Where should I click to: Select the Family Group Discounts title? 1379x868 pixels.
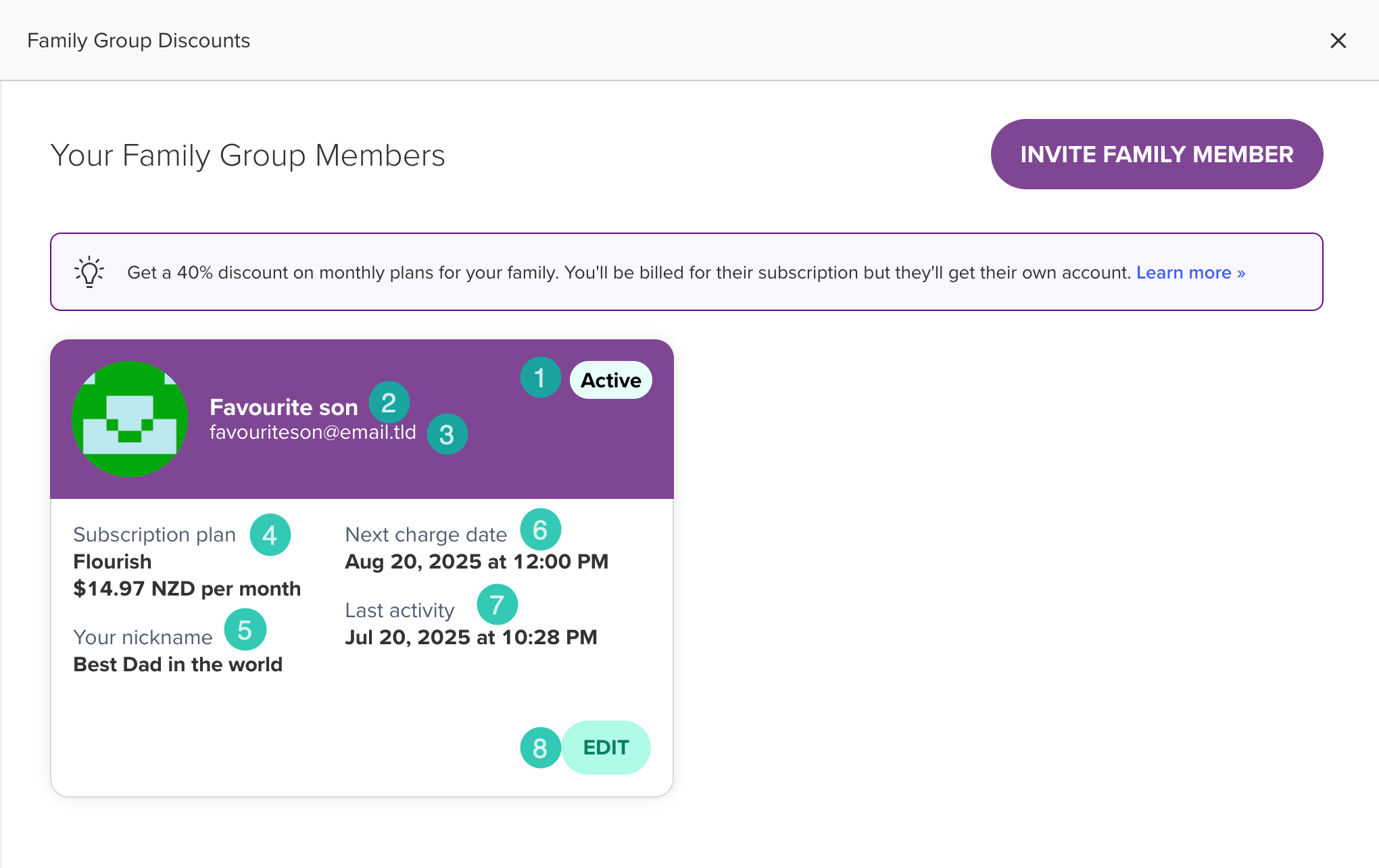[139, 40]
